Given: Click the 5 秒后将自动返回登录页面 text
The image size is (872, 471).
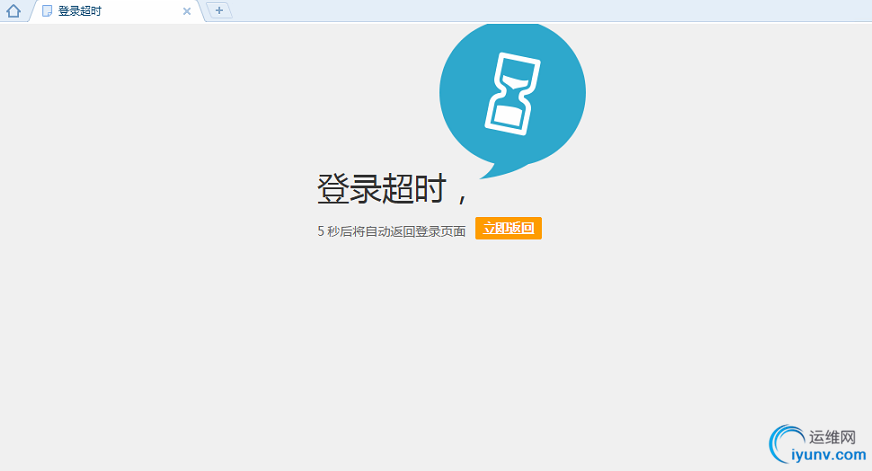Looking at the screenshot, I should (392, 231).
